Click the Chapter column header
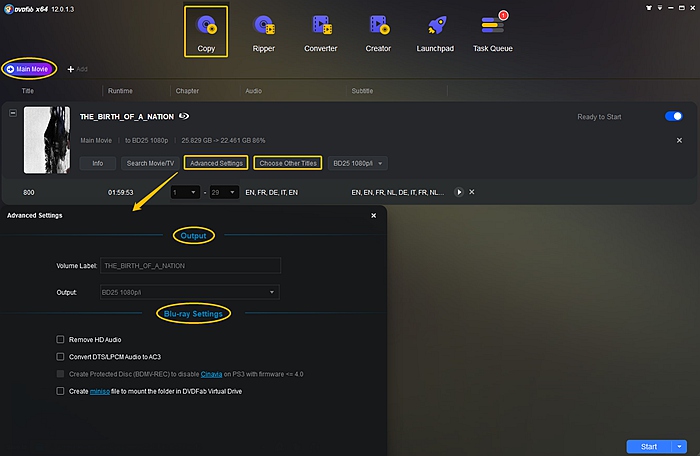The height and width of the screenshot is (456, 700). pos(187,91)
